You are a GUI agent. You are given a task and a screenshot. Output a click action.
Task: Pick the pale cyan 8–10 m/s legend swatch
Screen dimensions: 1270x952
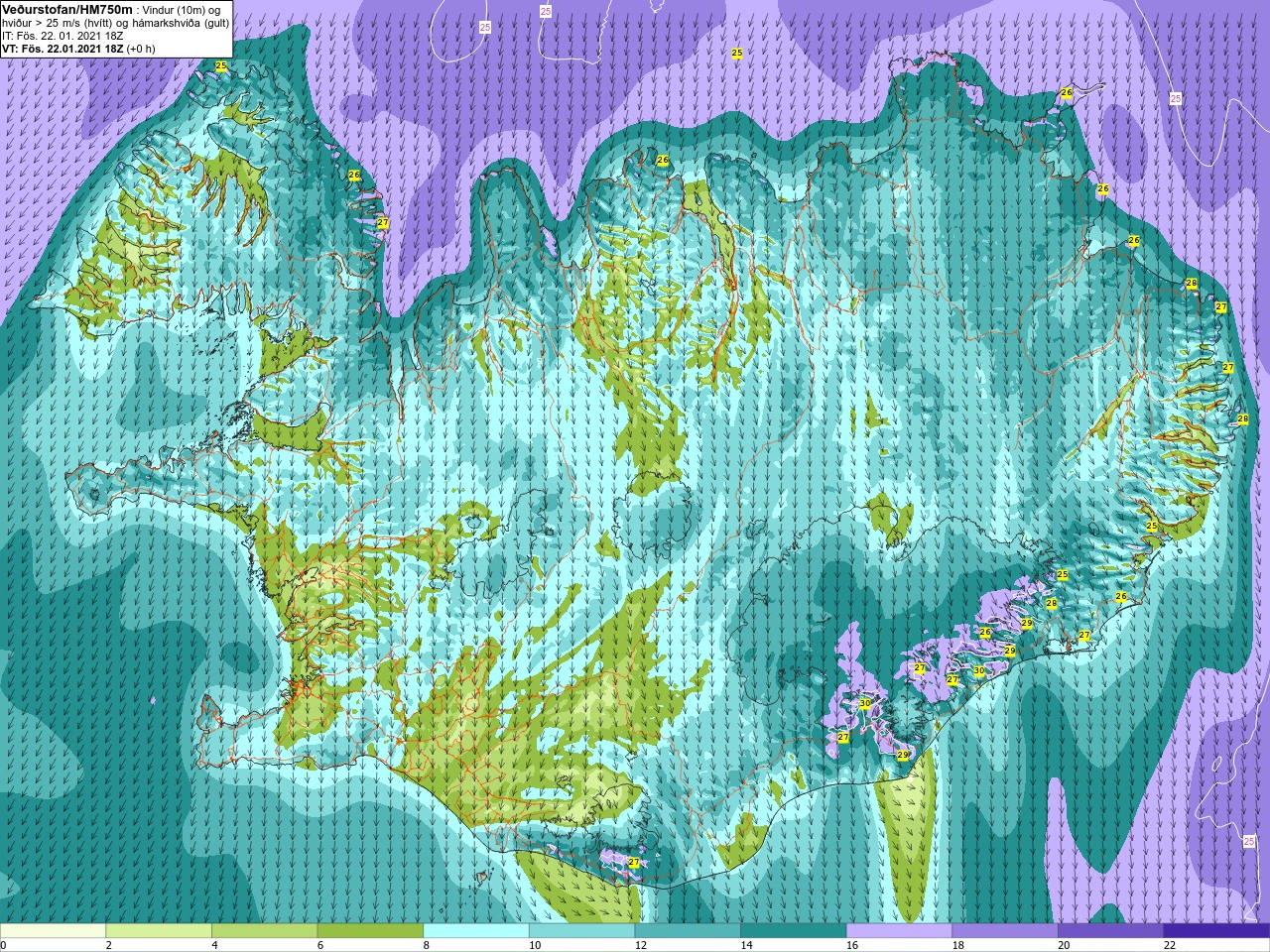(476, 931)
